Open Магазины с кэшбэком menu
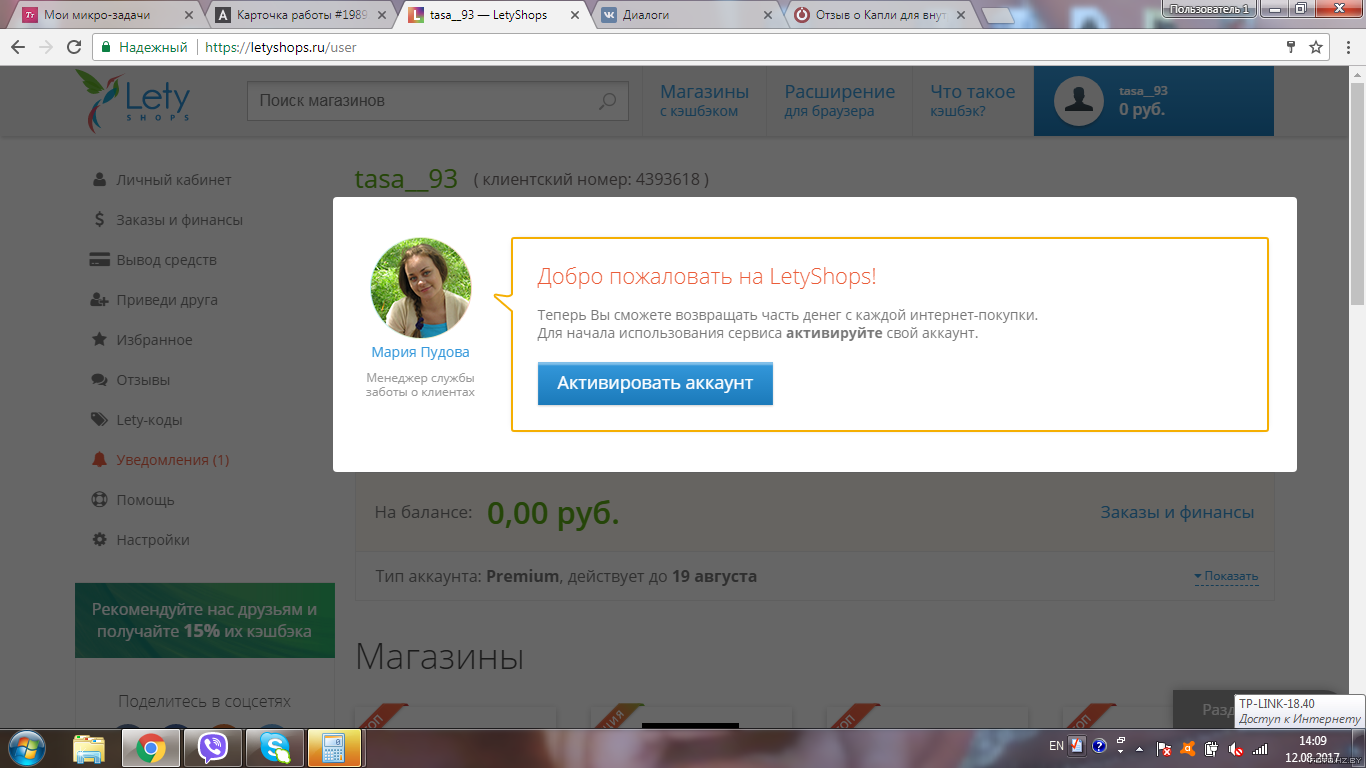This screenshot has width=1366, height=768. tap(704, 101)
